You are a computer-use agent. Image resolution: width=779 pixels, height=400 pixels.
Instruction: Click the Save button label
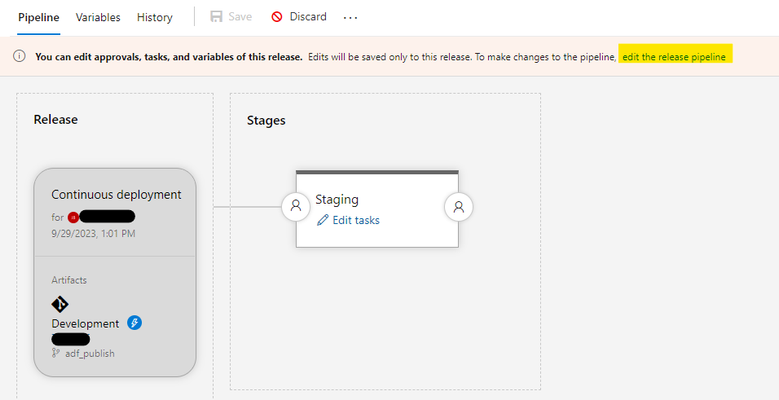click(240, 17)
